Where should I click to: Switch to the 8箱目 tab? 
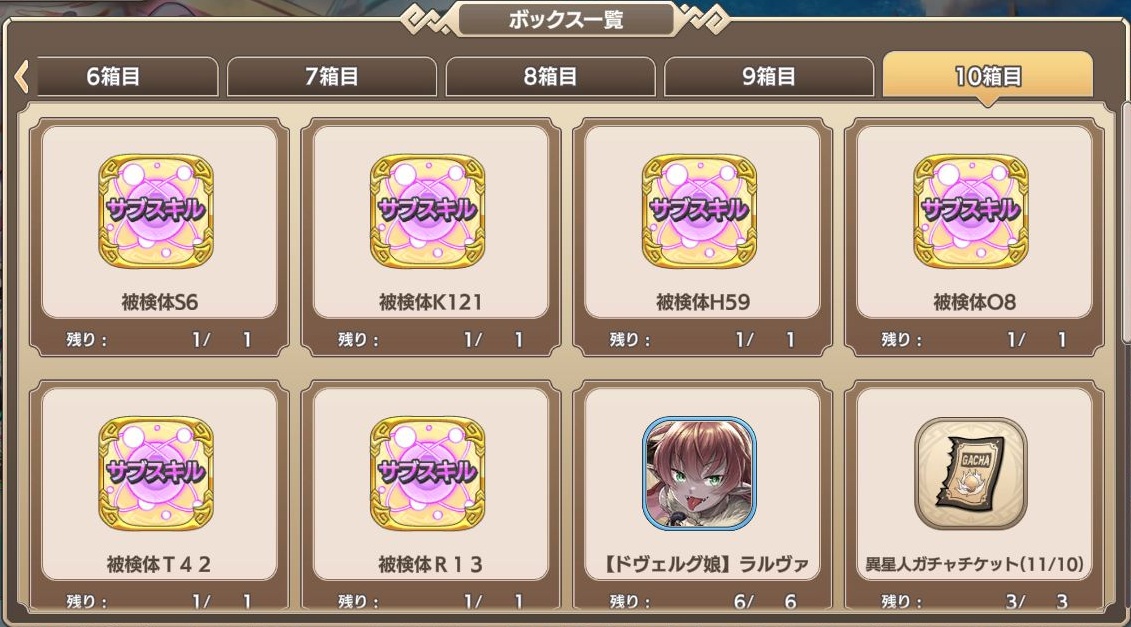(550, 76)
